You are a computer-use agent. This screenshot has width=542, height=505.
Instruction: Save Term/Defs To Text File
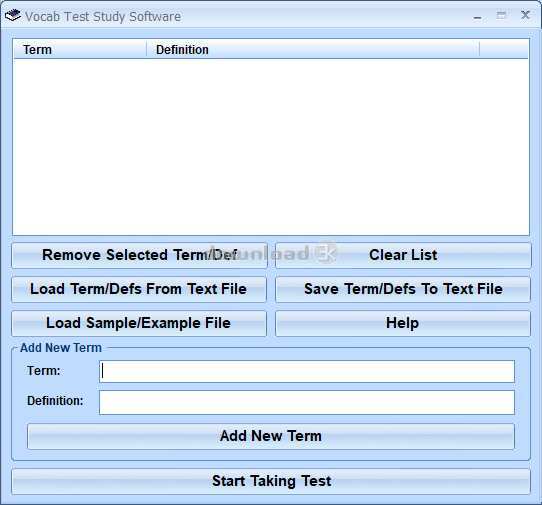[x=403, y=289]
